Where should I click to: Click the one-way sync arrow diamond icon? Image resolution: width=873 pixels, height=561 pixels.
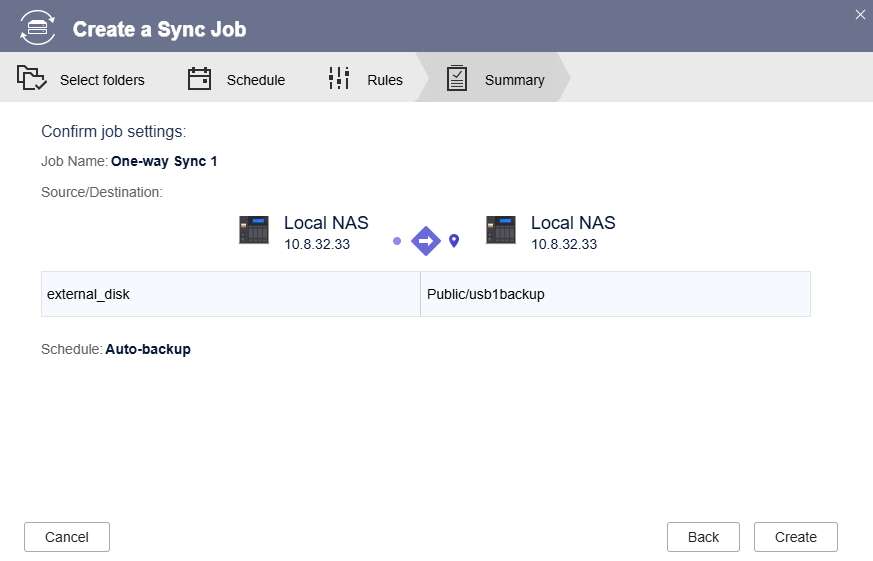click(x=426, y=241)
